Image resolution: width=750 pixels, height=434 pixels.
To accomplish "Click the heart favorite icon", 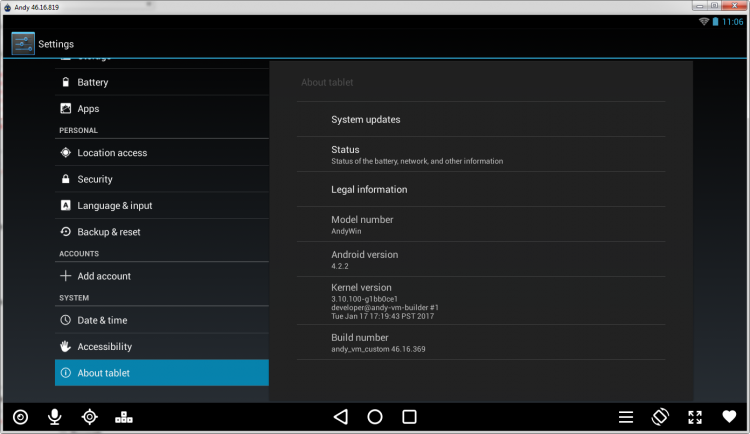I will 729,417.
